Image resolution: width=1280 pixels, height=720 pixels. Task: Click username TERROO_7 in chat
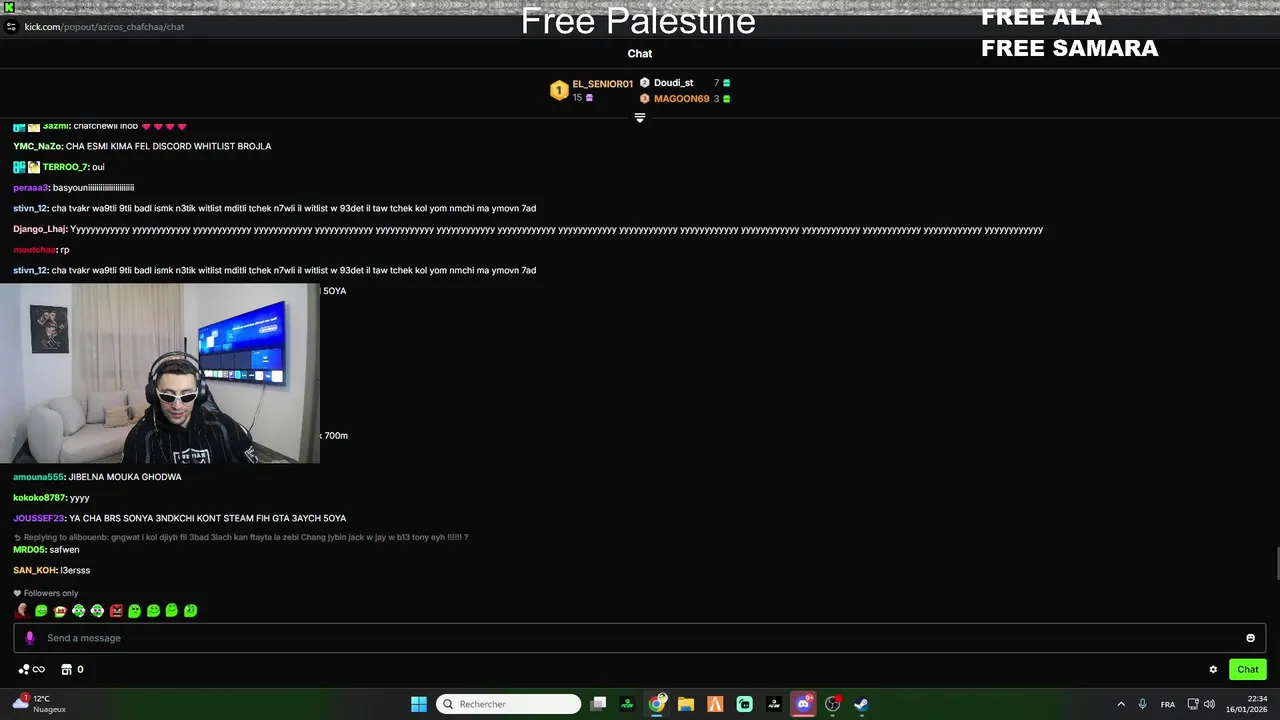click(65, 167)
